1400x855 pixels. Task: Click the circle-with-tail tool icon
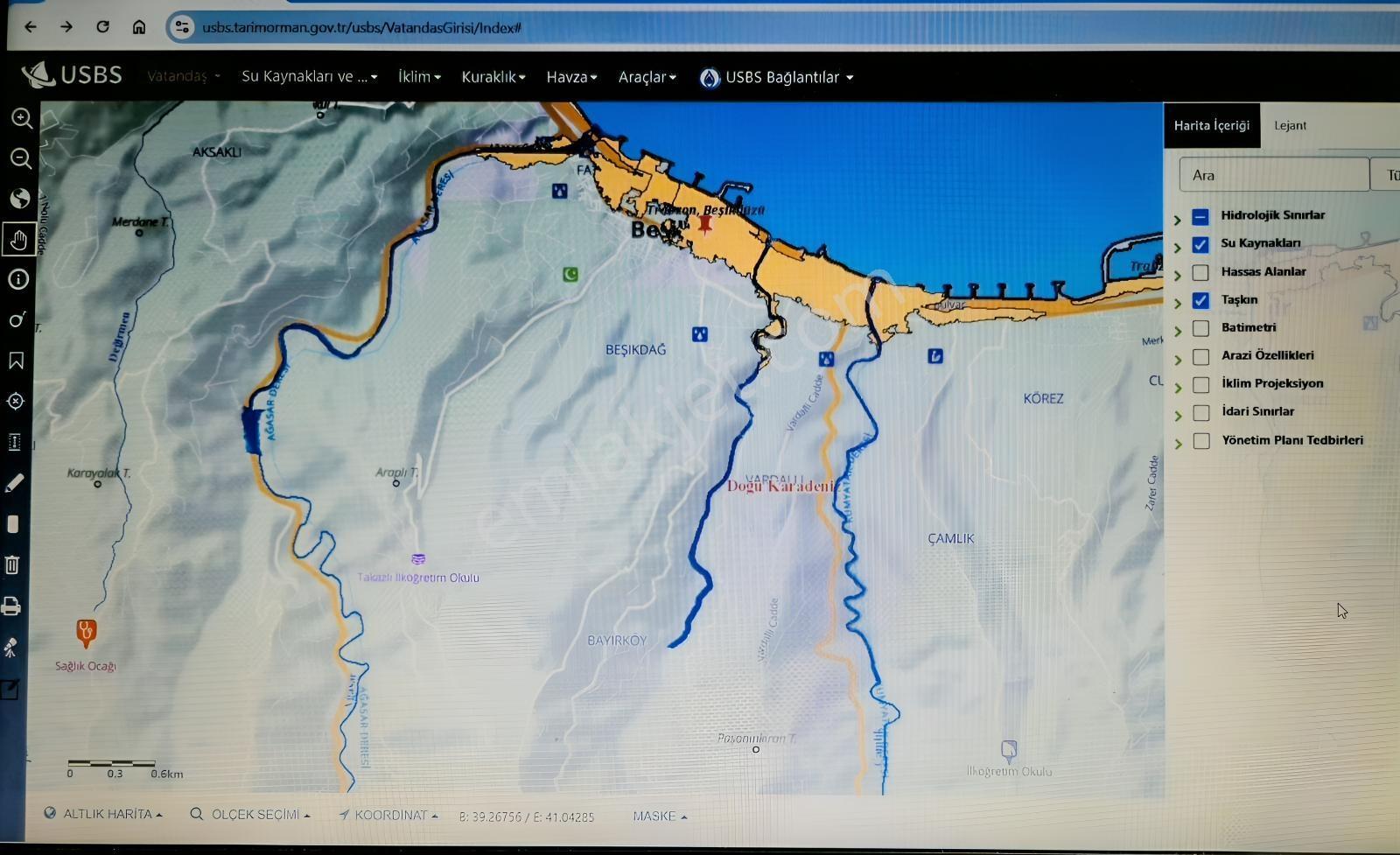pos(17,320)
